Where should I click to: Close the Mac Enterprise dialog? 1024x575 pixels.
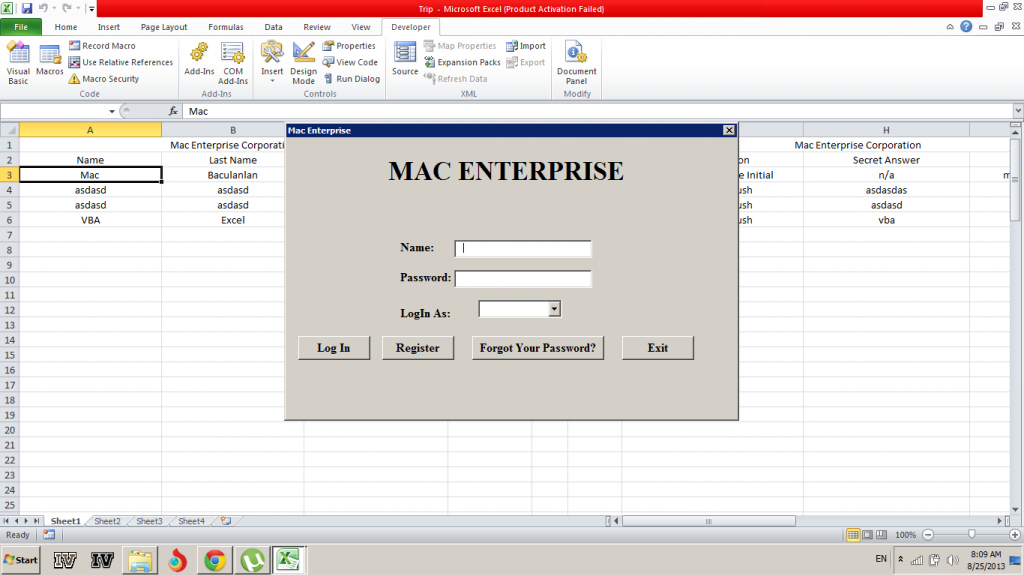[x=729, y=130]
